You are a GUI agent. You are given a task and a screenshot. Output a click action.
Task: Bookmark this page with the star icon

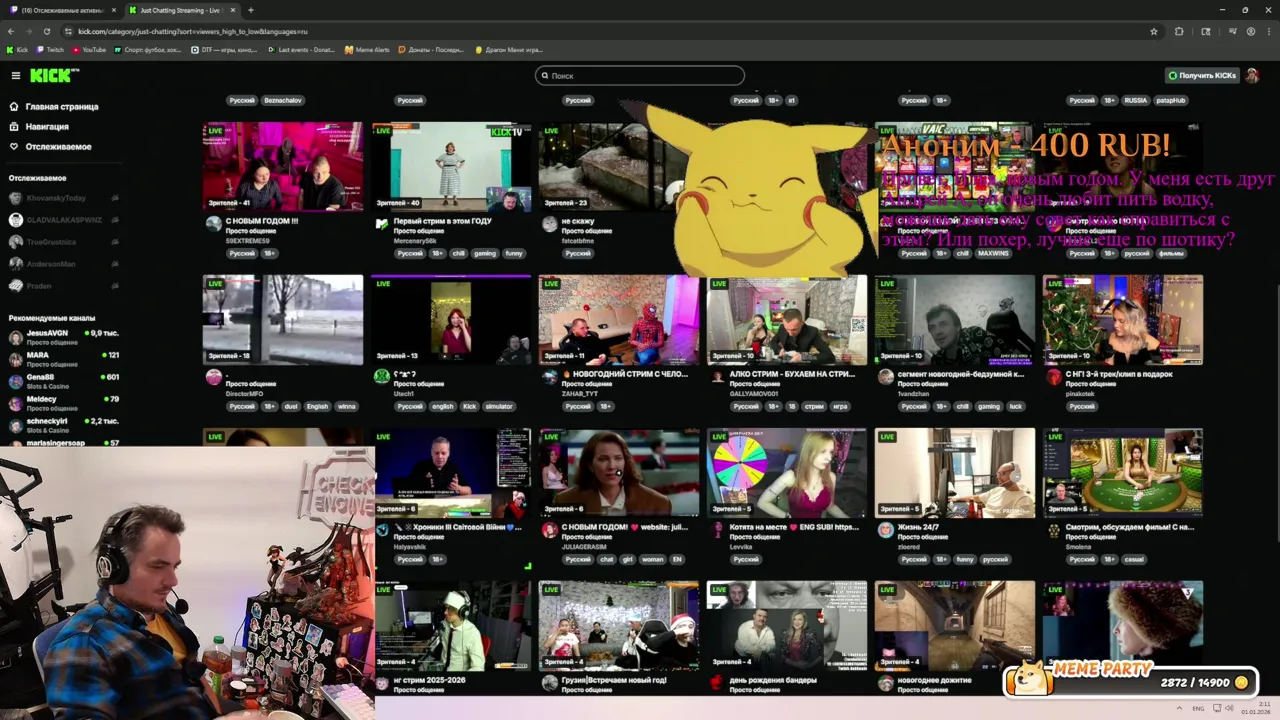[1154, 31]
